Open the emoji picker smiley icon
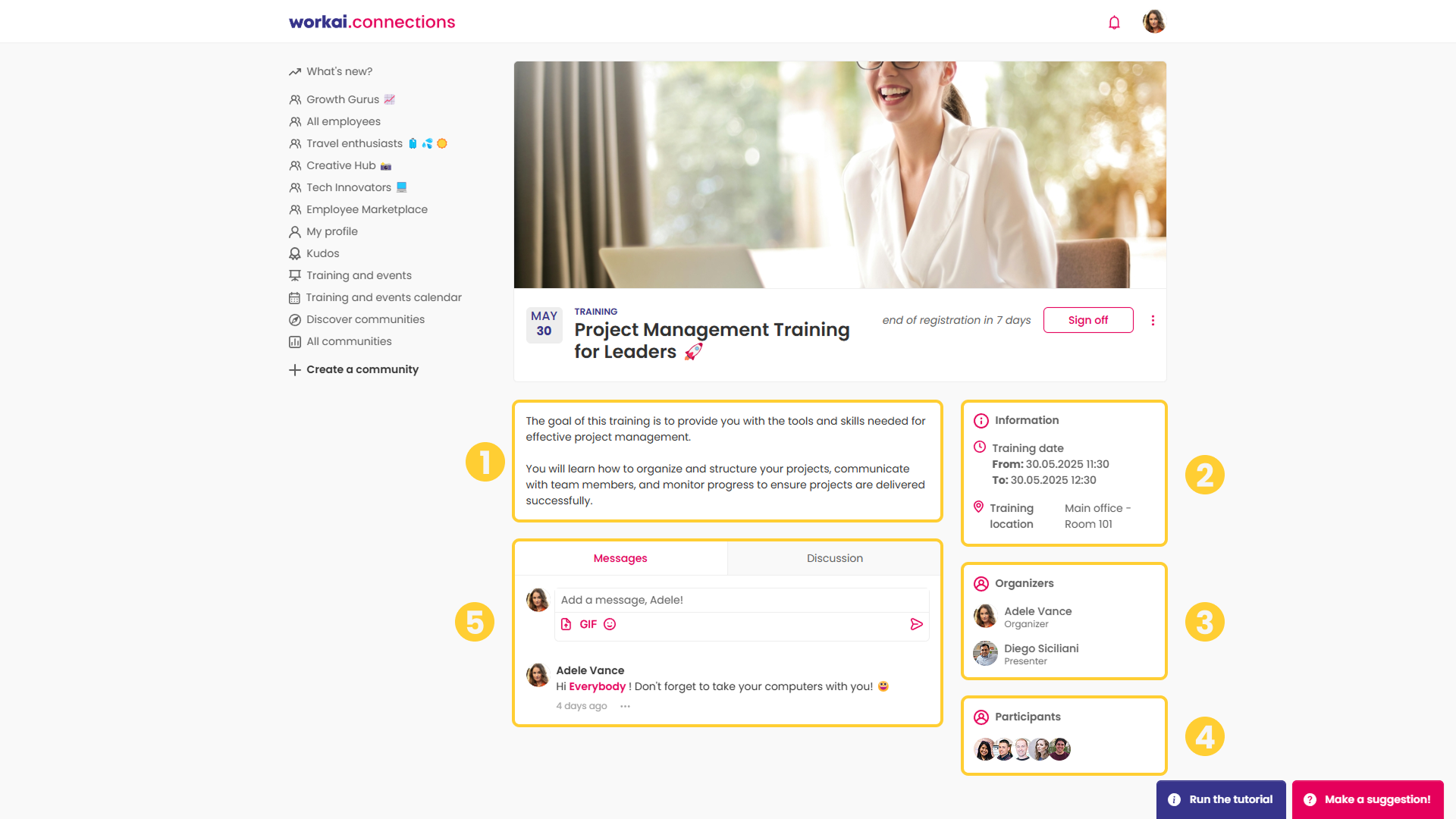1456x819 pixels. coord(610,624)
